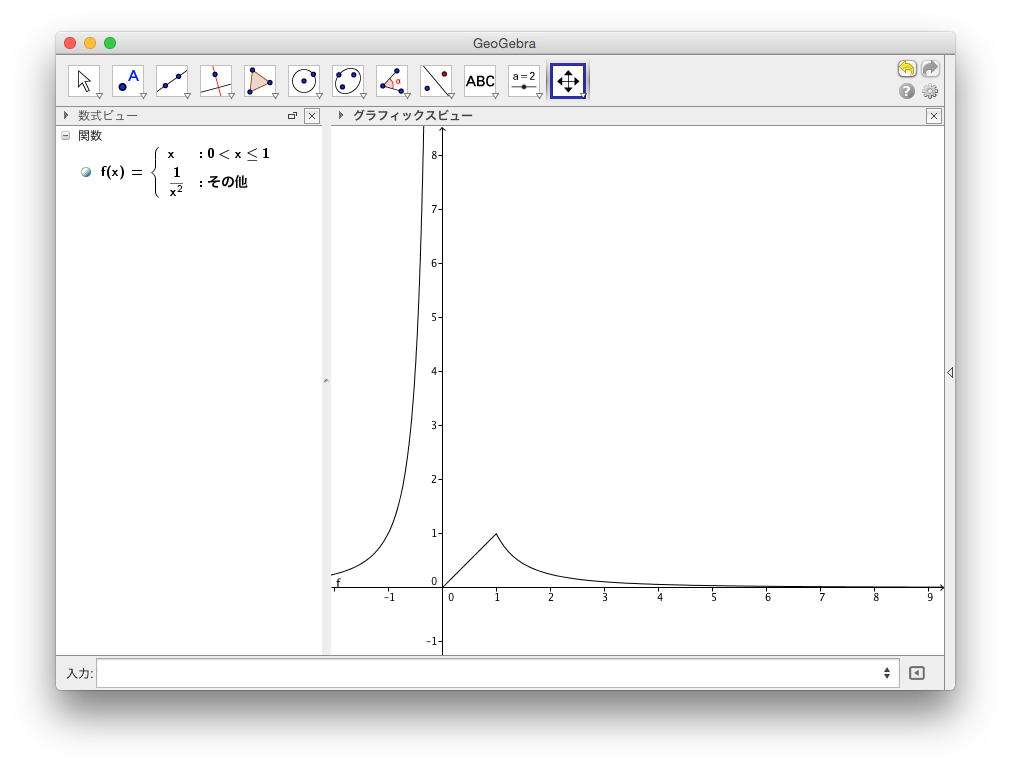Toggle the input help panel button

click(917, 673)
